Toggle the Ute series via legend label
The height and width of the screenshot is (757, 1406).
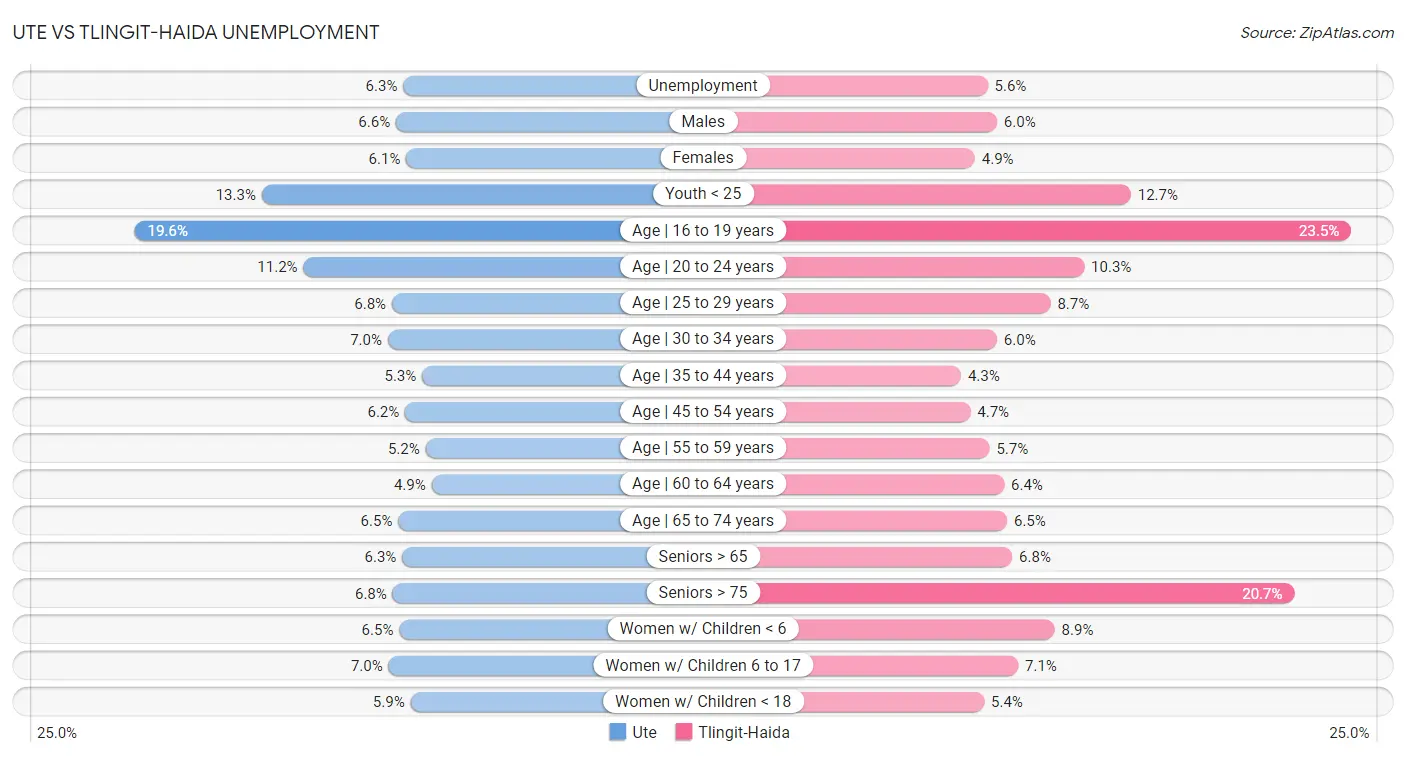click(x=645, y=732)
